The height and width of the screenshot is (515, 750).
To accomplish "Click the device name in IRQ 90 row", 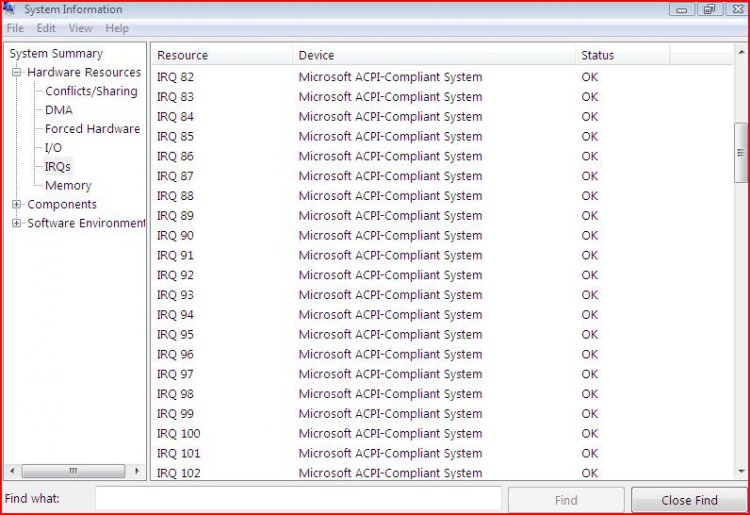I will coord(390,236).
